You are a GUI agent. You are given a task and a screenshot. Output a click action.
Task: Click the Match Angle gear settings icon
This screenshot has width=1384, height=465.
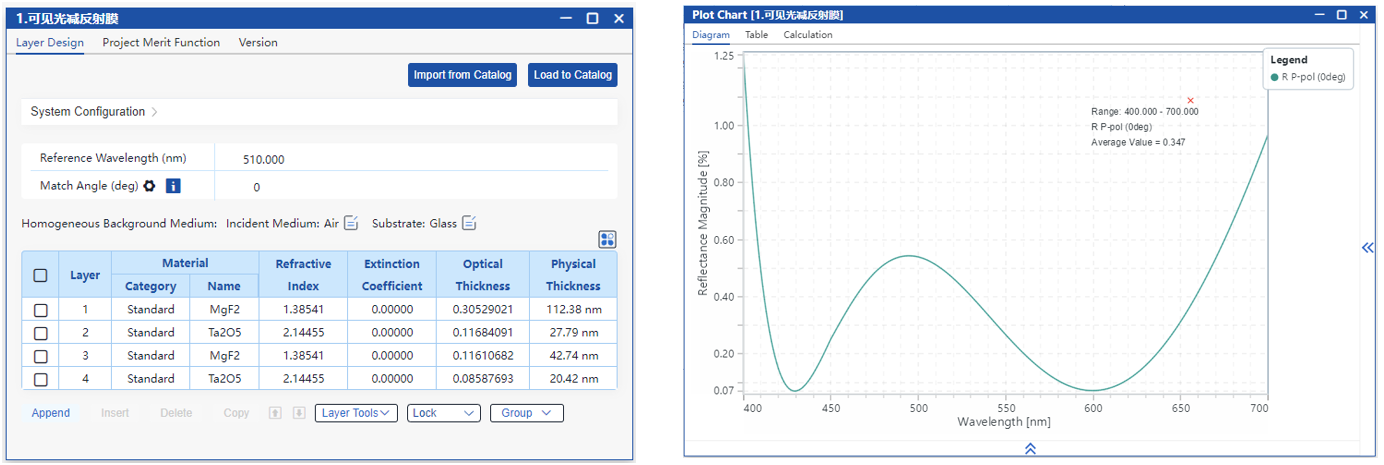tap(149, 186)
